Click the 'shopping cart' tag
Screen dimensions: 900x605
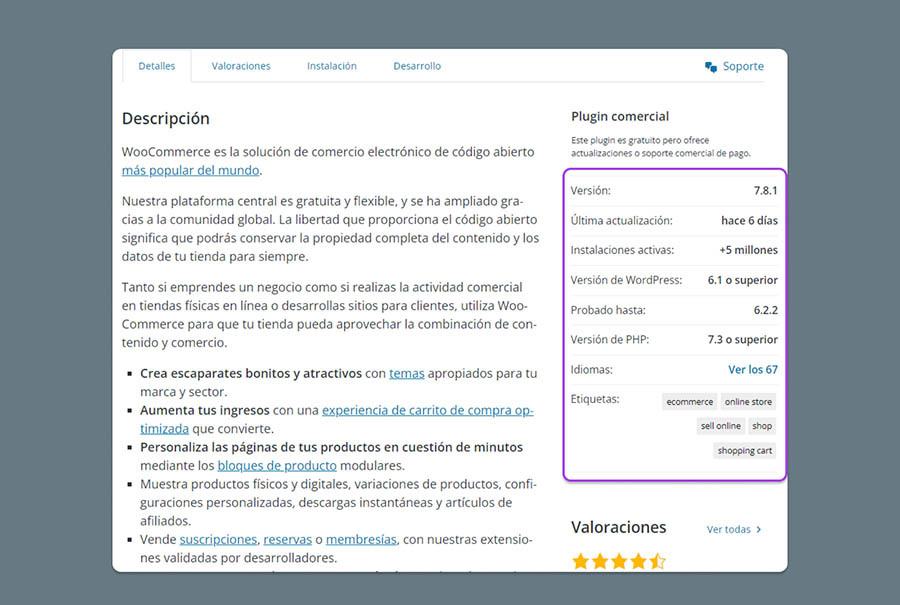(745, 451)
